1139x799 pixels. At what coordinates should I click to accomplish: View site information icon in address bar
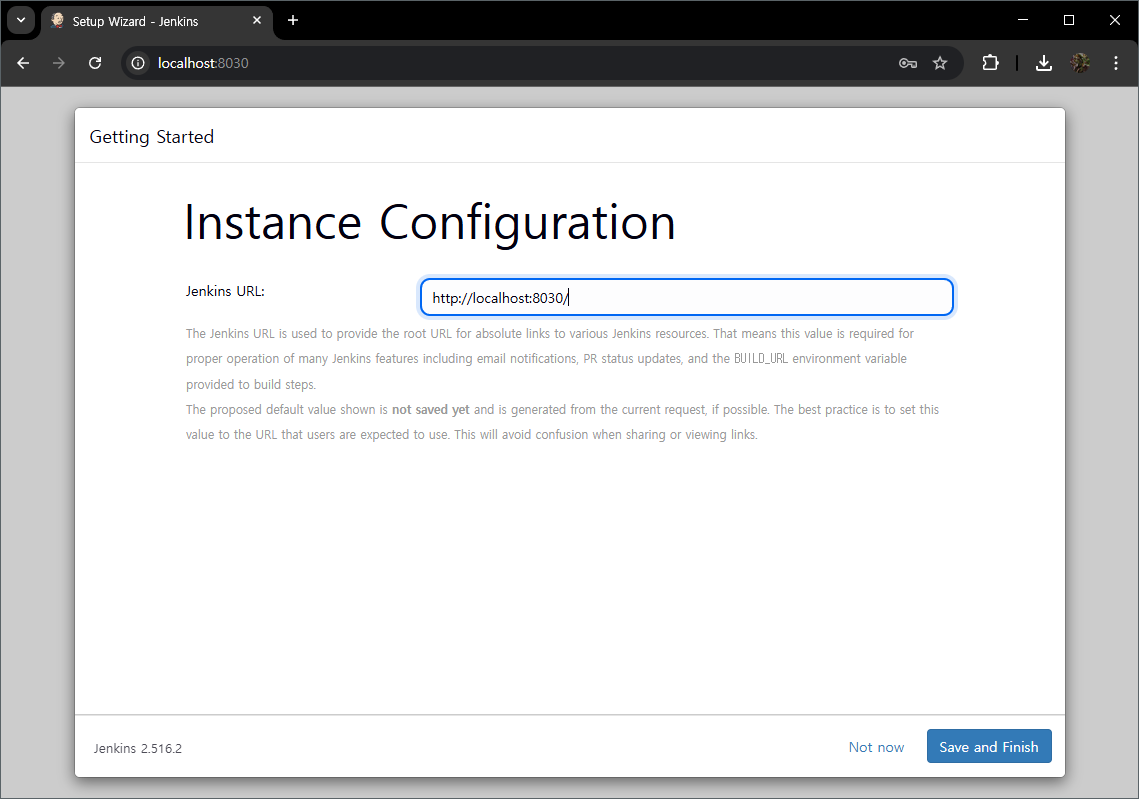click(x=138, y=63)
